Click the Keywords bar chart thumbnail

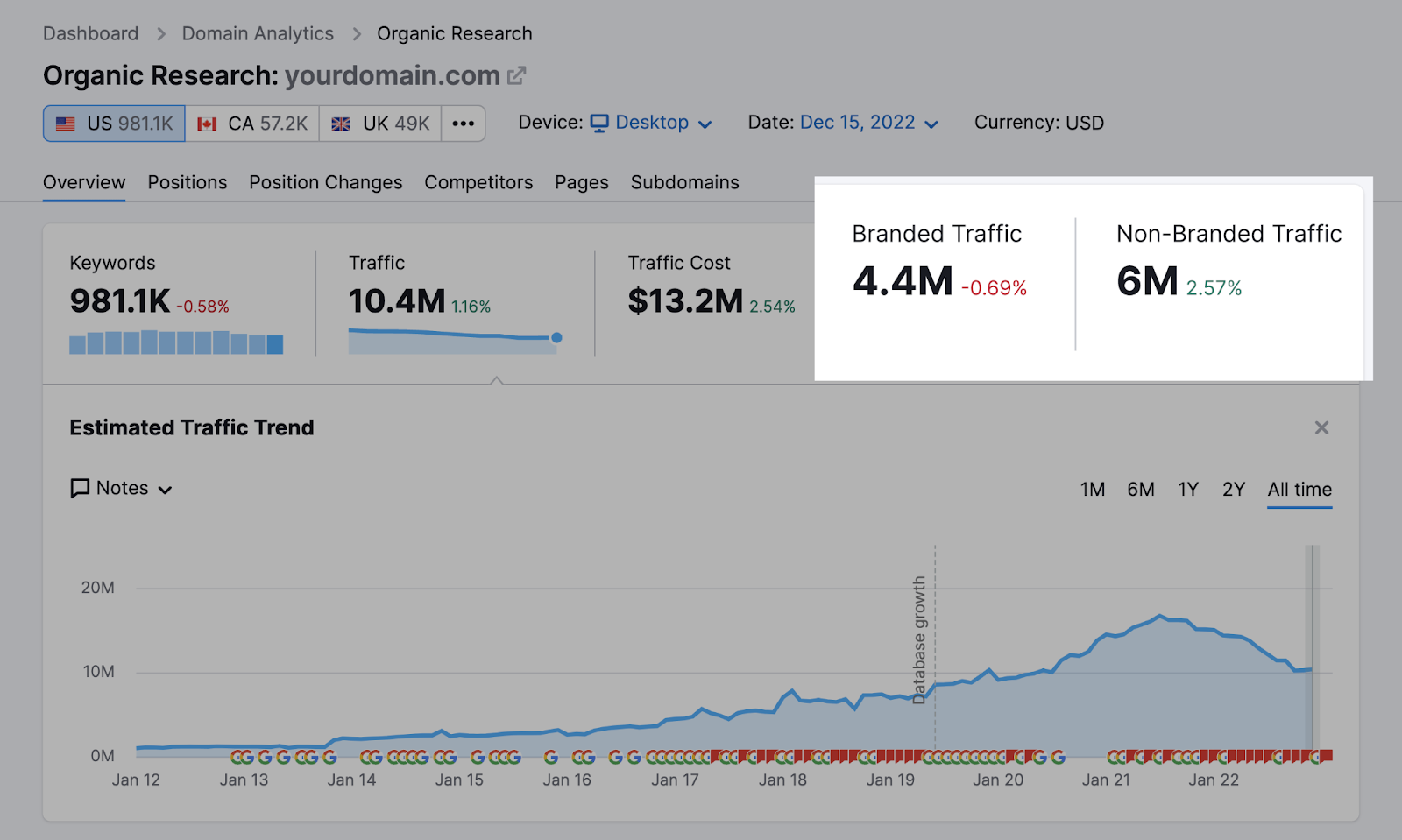(176, 342)
